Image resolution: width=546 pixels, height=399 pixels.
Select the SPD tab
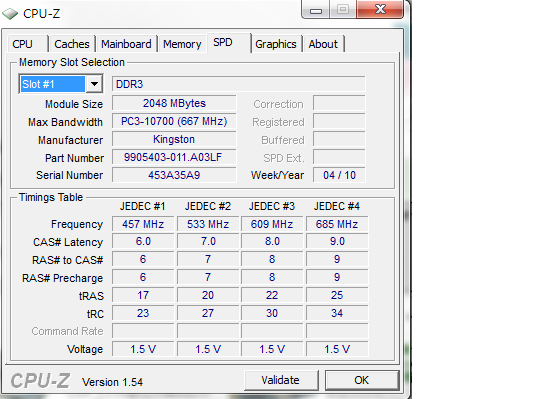(x=228, y=43)
